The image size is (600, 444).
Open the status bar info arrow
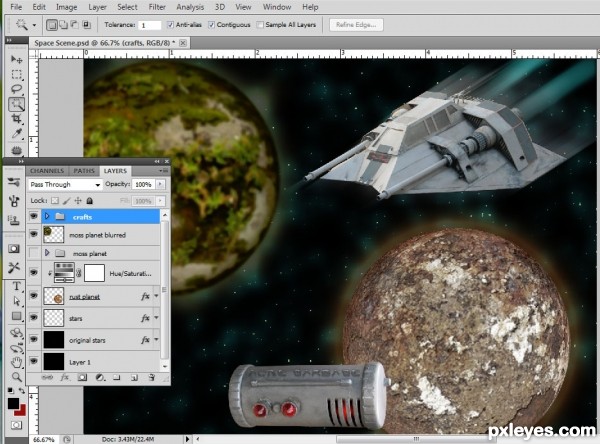pos(188,439)
